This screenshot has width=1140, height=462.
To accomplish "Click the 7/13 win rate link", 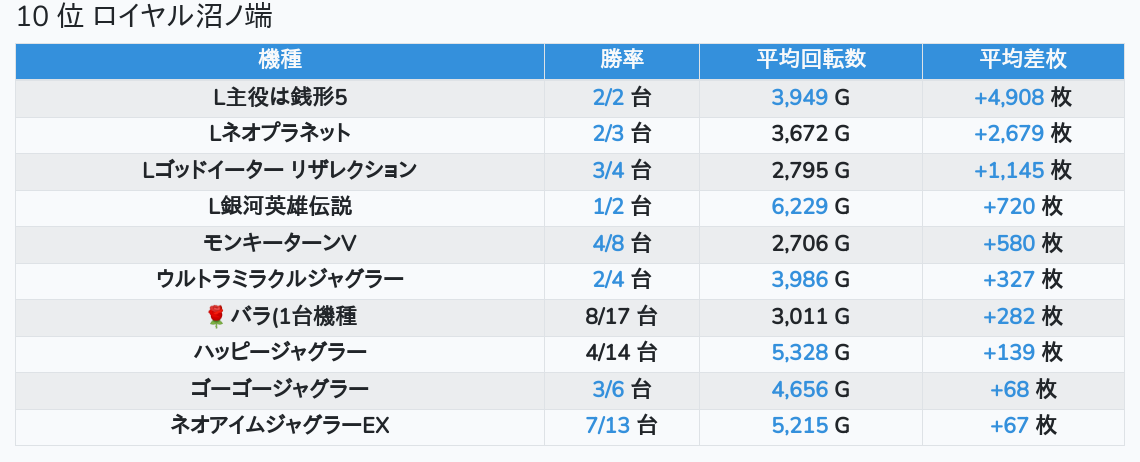I will [x=608, y=426].
